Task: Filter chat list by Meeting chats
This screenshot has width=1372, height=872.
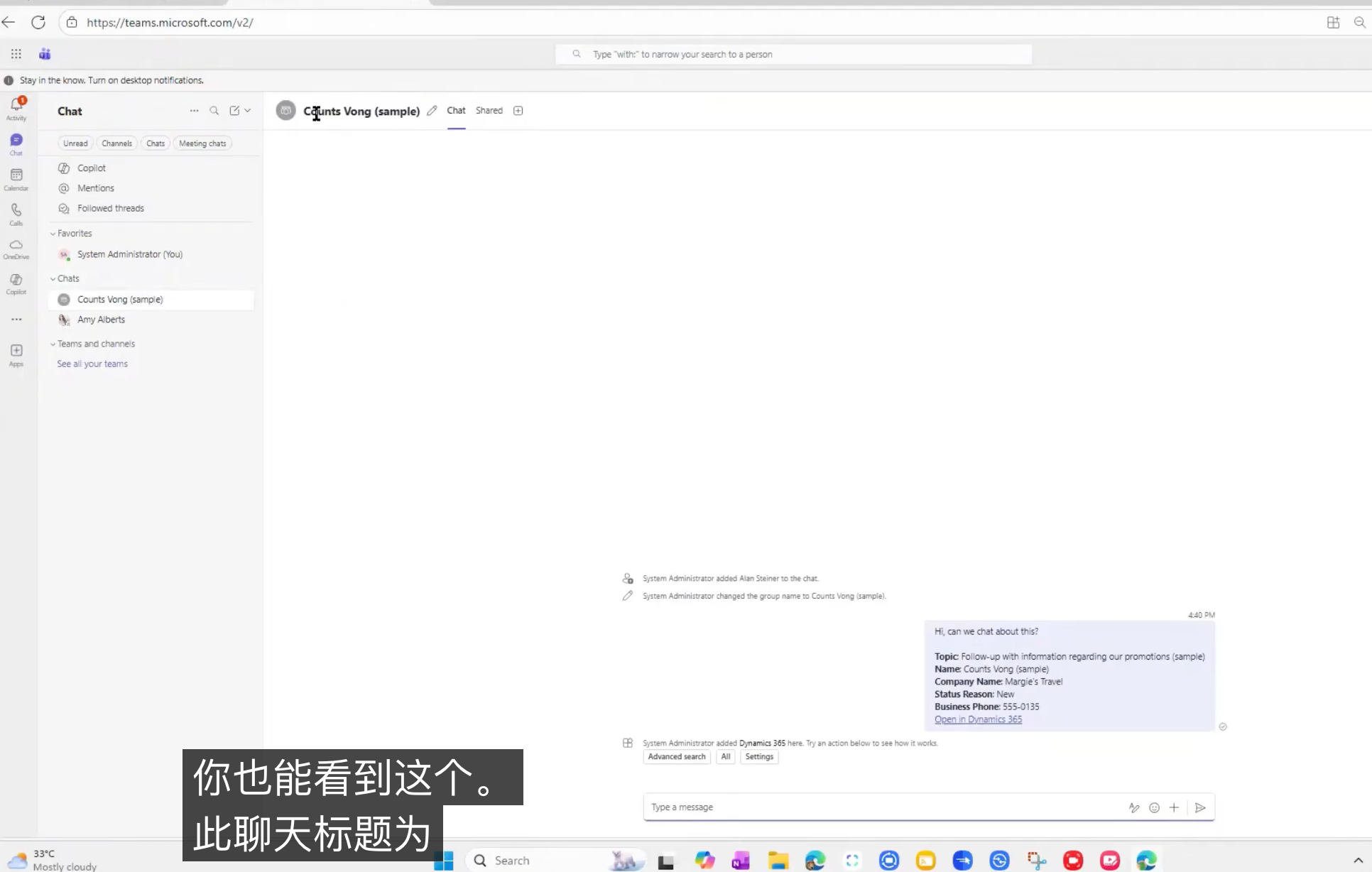Action: (x=202, y=143)
